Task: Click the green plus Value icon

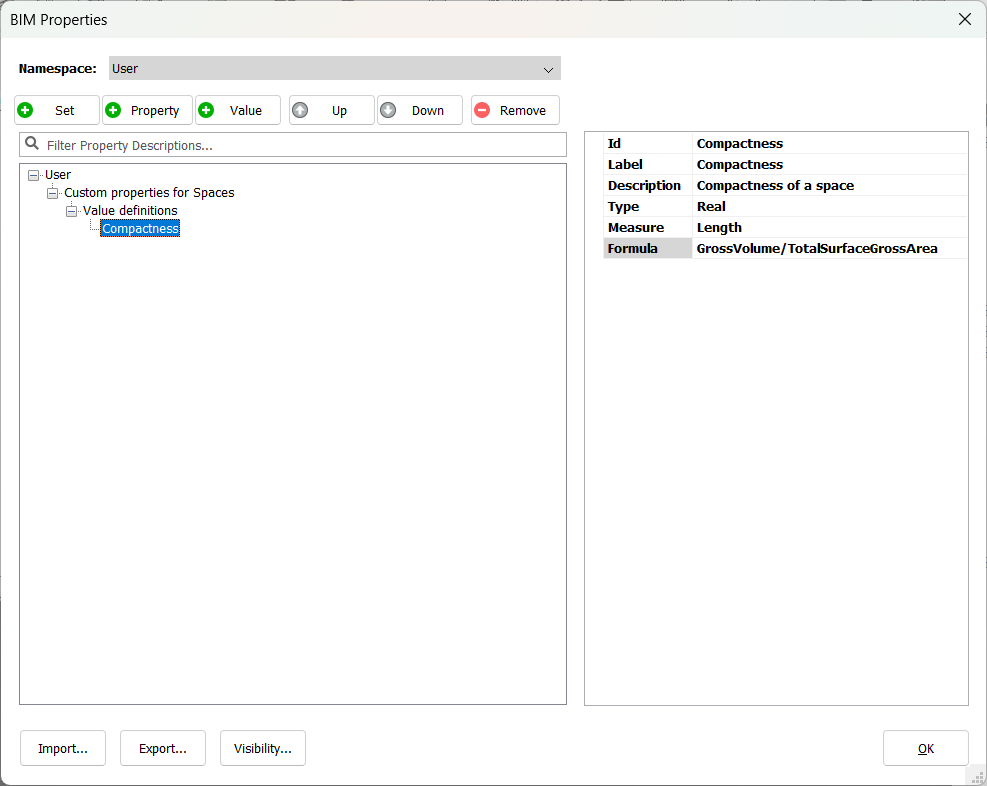Action: point(207,110)
